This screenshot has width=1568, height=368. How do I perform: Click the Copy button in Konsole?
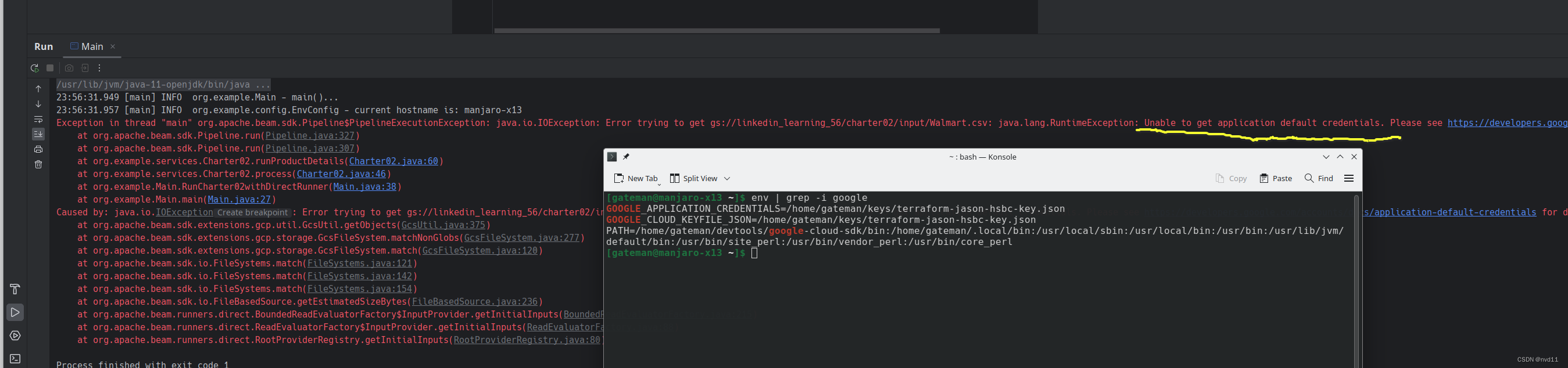point(1231,178)
